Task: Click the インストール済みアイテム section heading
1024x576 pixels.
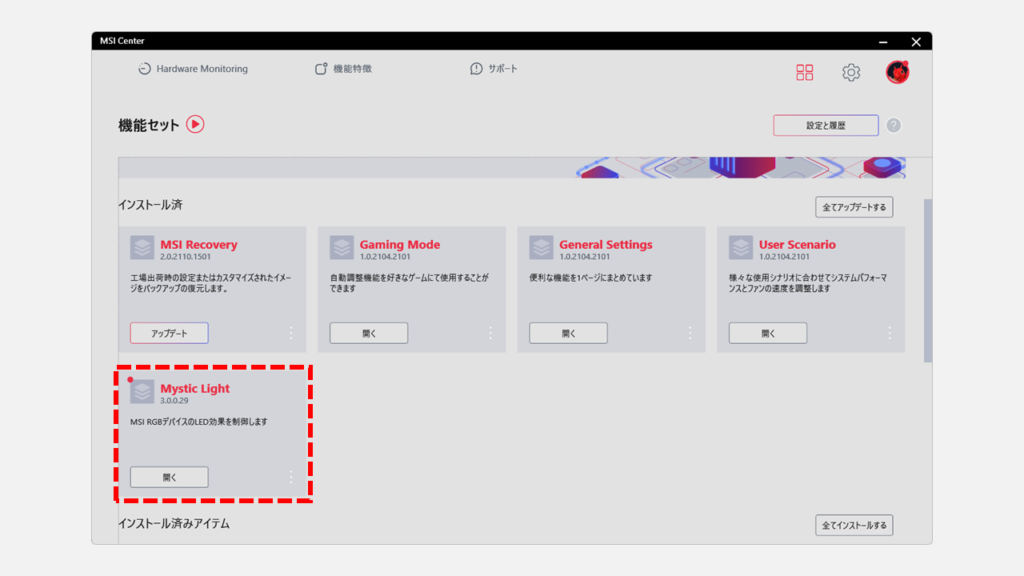Action: 174,524
